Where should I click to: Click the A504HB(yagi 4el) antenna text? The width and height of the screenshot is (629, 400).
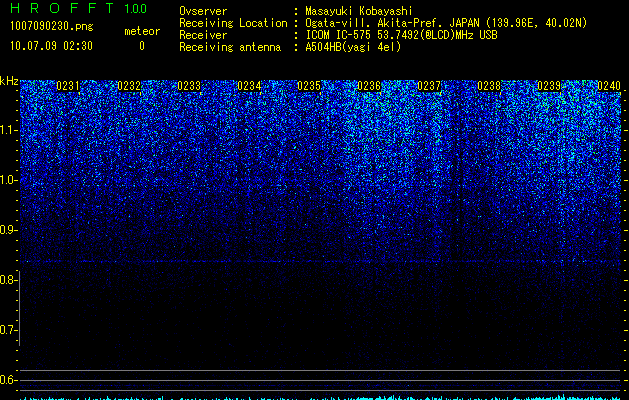coord(353,47)
